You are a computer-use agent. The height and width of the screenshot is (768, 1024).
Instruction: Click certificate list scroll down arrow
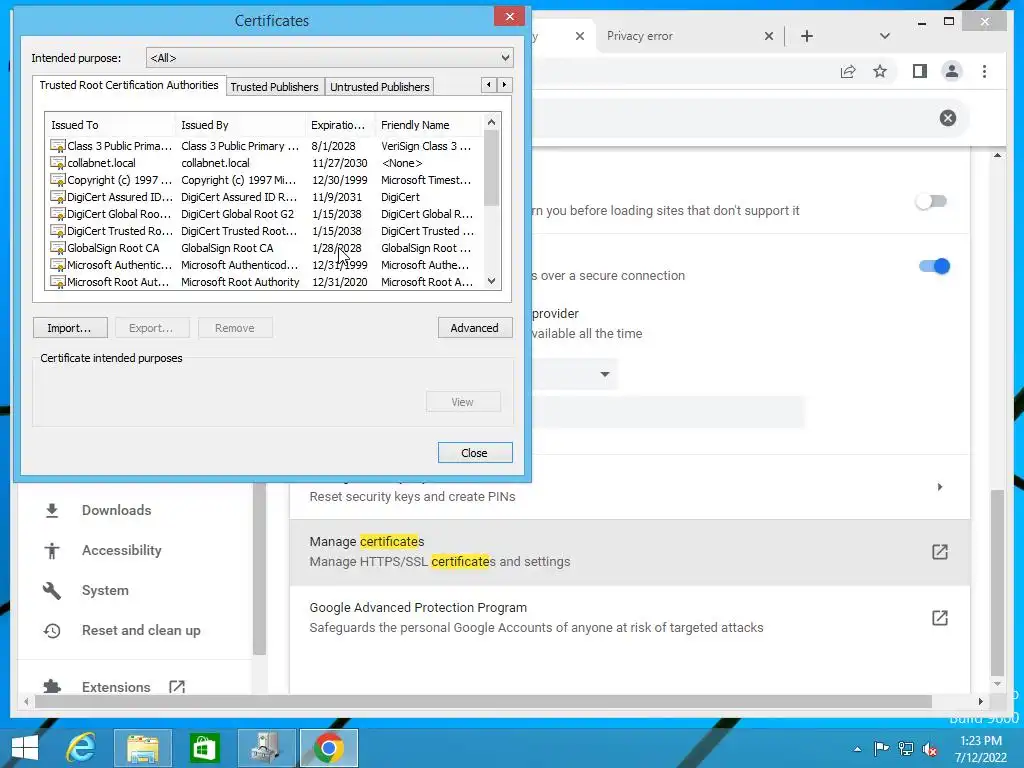pos(492,281)
